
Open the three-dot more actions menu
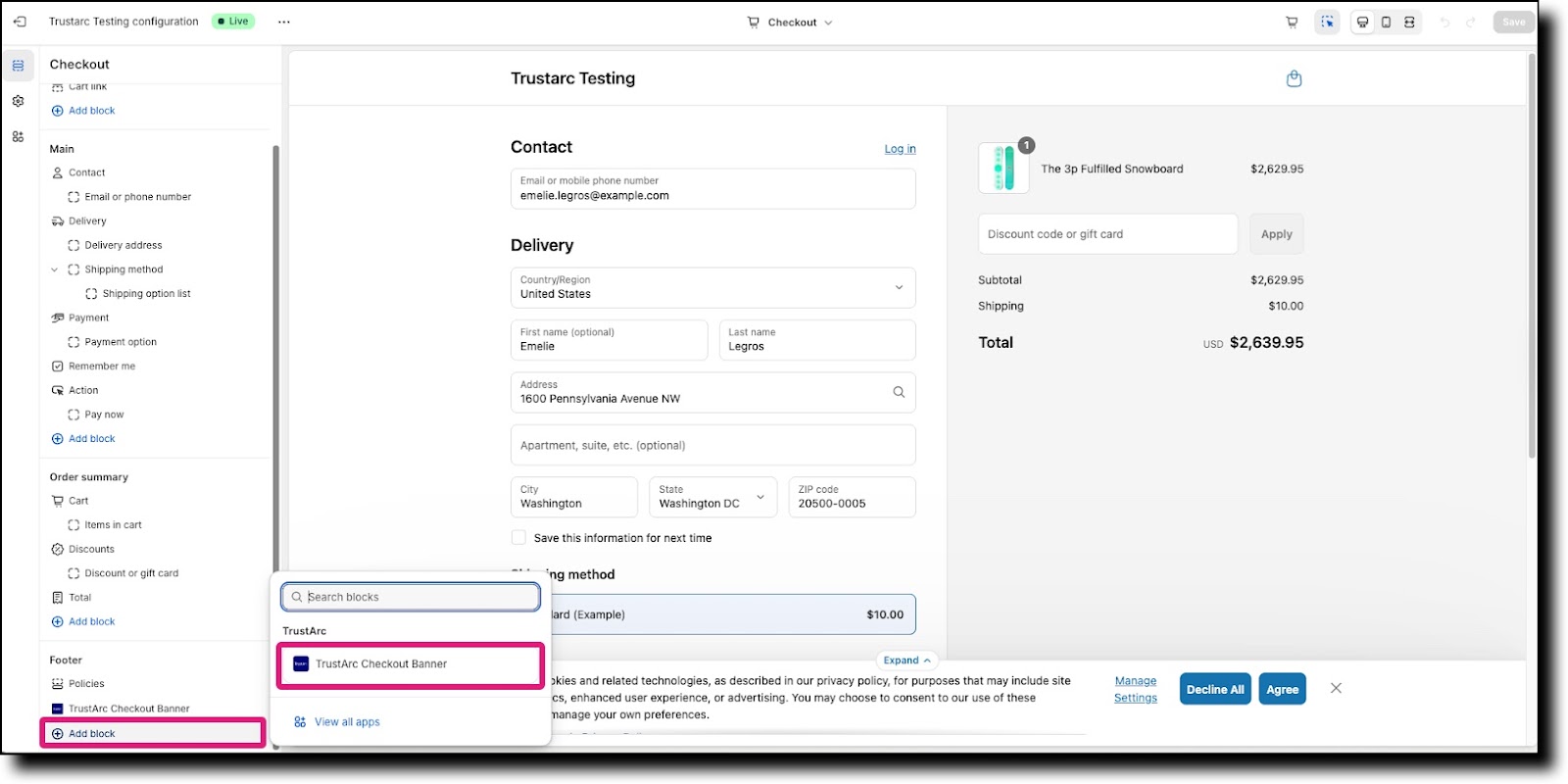284,22
